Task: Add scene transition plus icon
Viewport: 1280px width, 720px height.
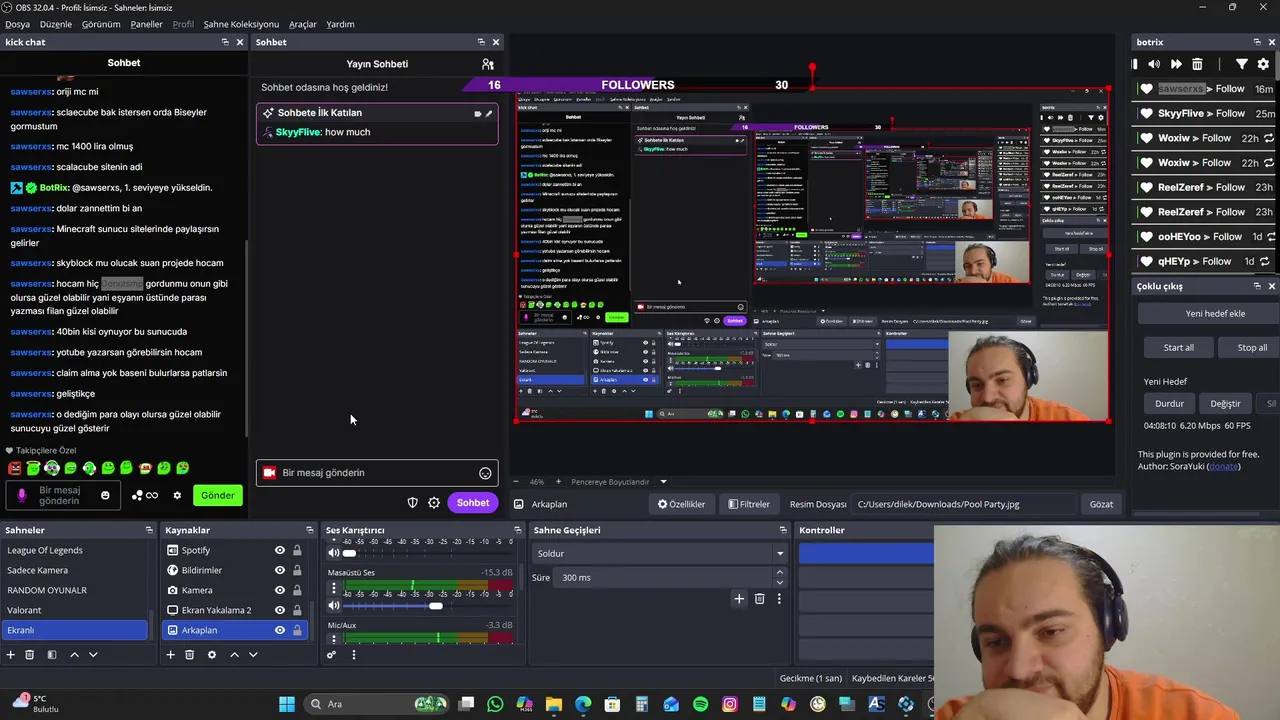Action: click(x=739, y=599)
